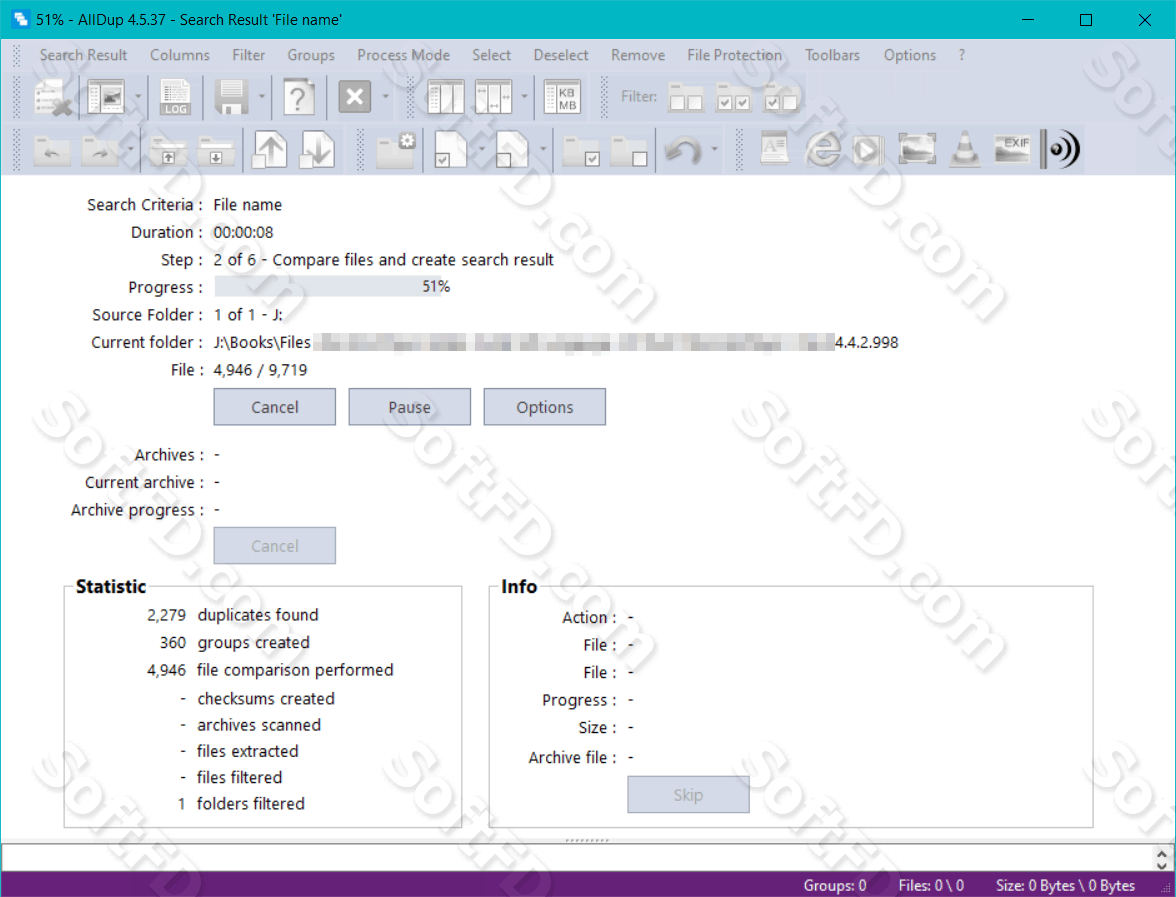The image size is (1176, 897).
Task: Click filter folders with all checked
Action: (733, 98)
